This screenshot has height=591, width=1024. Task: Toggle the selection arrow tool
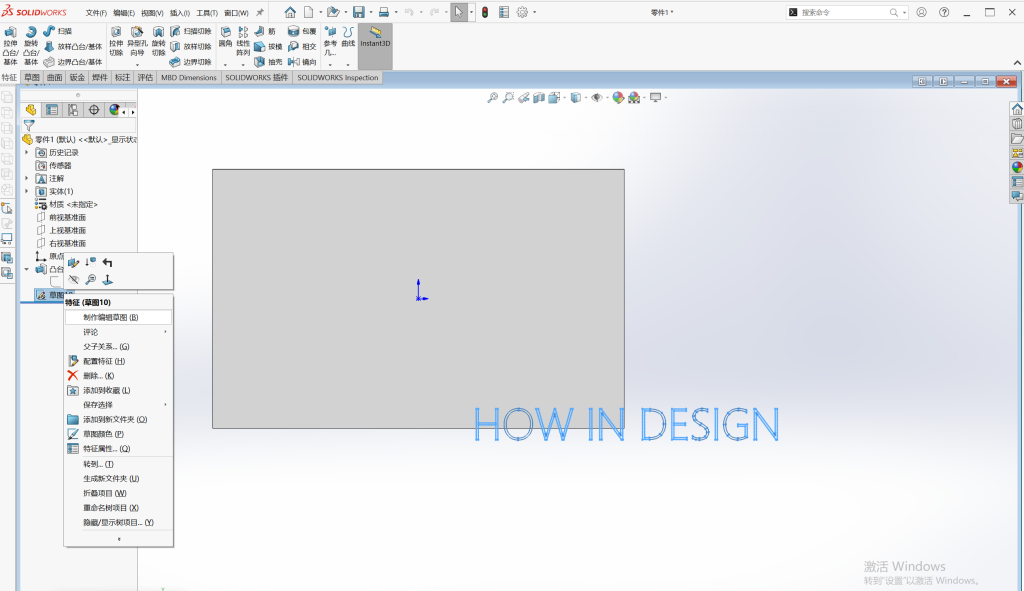click(458, 12)
